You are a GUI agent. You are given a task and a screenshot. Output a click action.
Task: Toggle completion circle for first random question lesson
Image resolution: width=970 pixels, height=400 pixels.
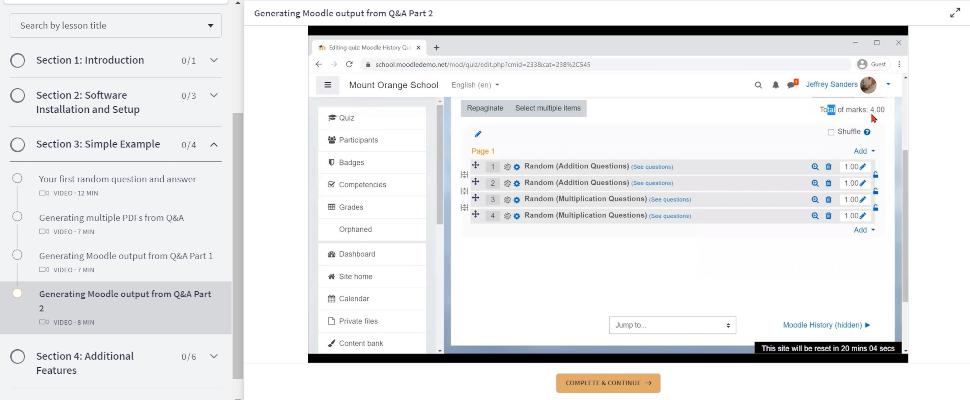click(17, 178)
